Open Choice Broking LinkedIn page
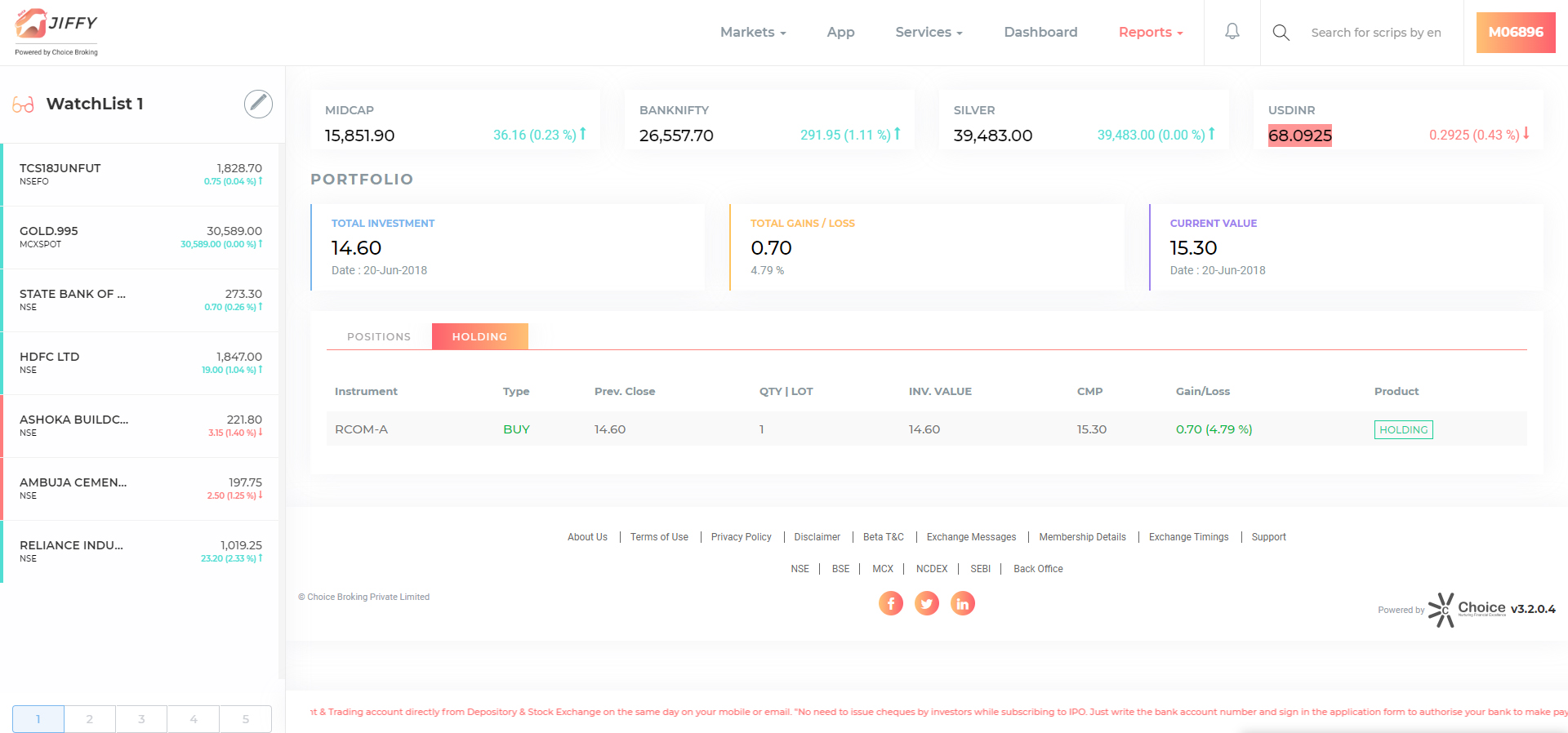The image size is (1568, 733). [x=963, y=603]
